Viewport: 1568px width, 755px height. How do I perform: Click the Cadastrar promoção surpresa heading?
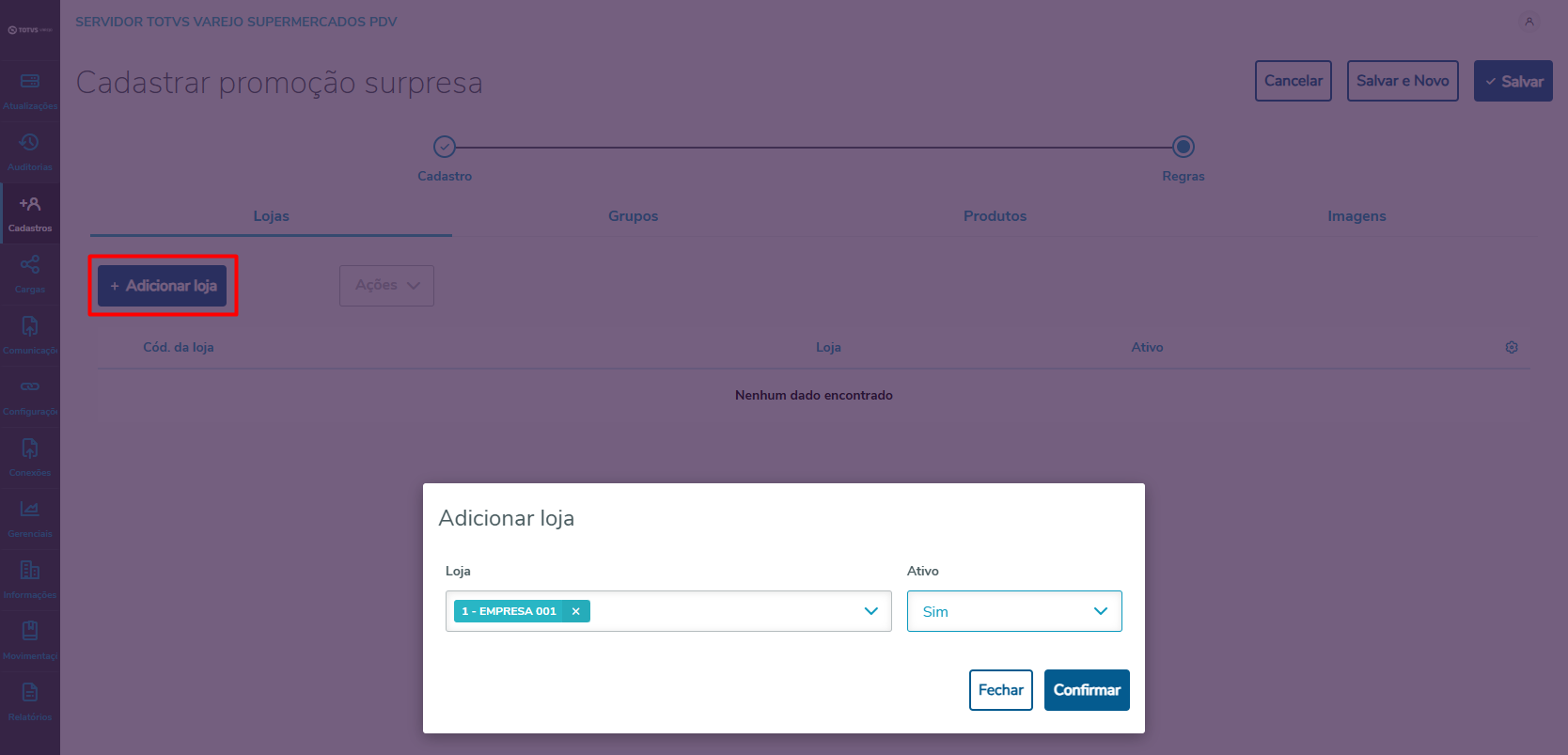pyautogui.click(x=279, y=83)
